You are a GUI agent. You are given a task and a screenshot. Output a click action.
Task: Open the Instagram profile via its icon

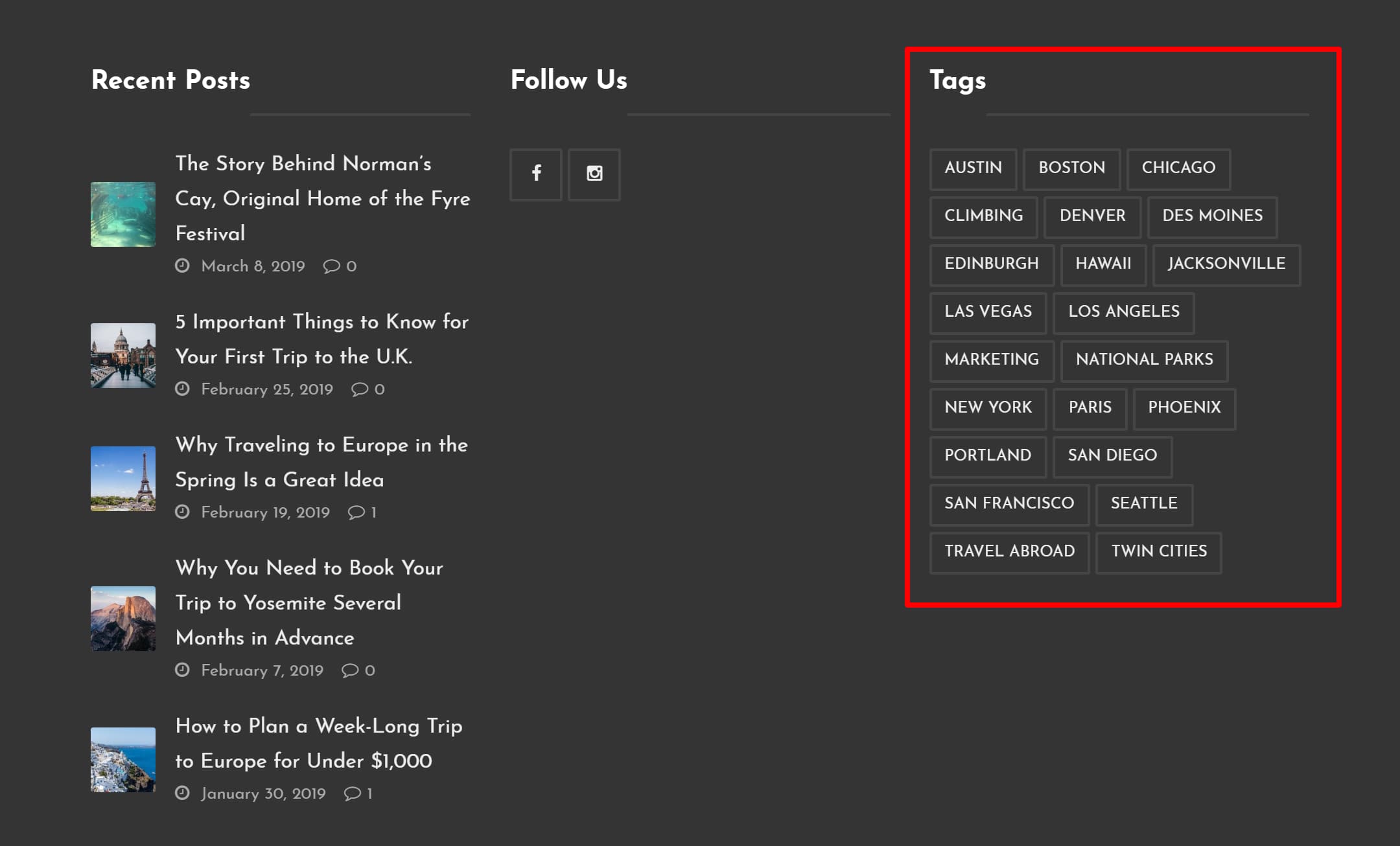(594, 174)
